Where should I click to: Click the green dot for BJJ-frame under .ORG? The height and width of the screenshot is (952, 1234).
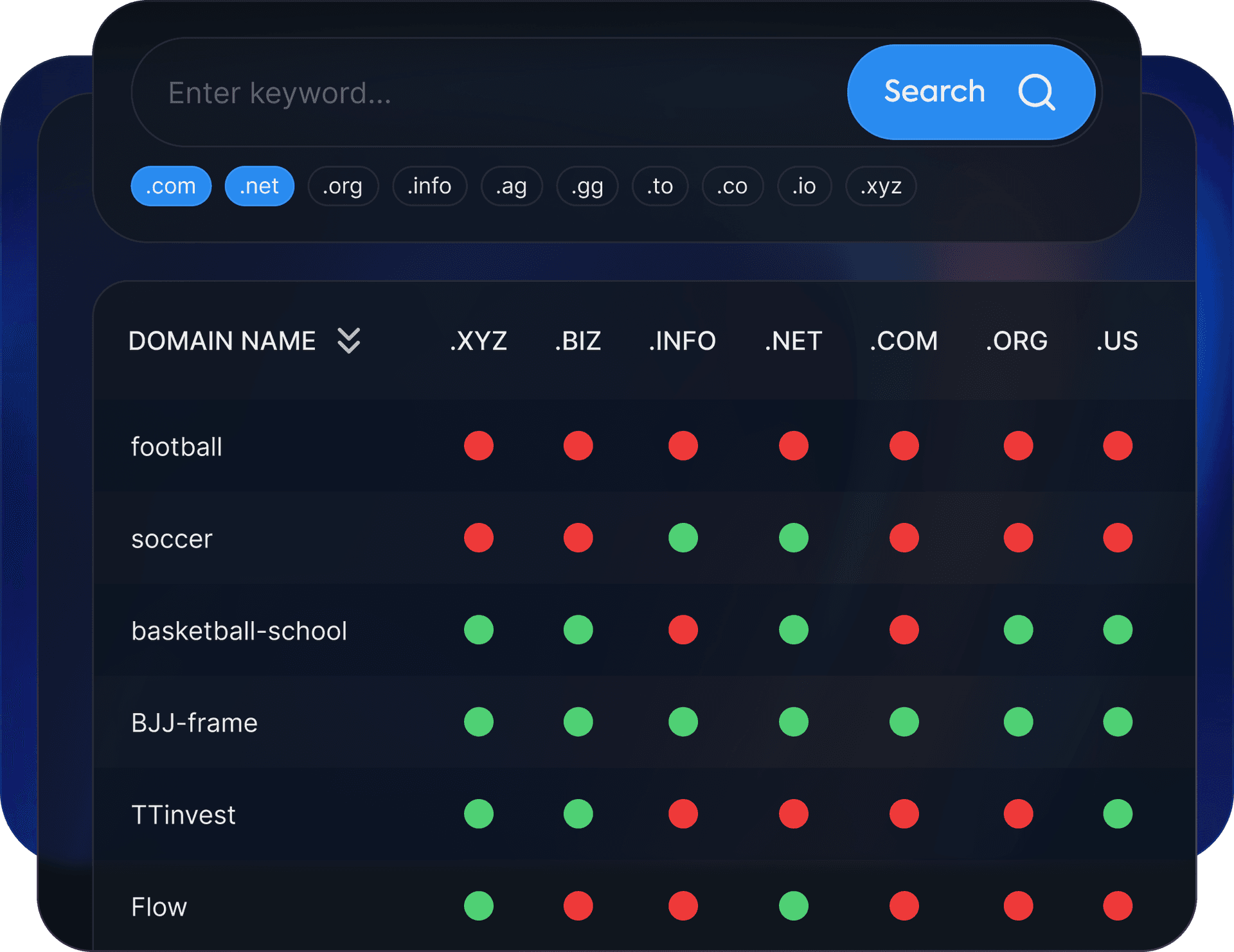click(1017, 722)
